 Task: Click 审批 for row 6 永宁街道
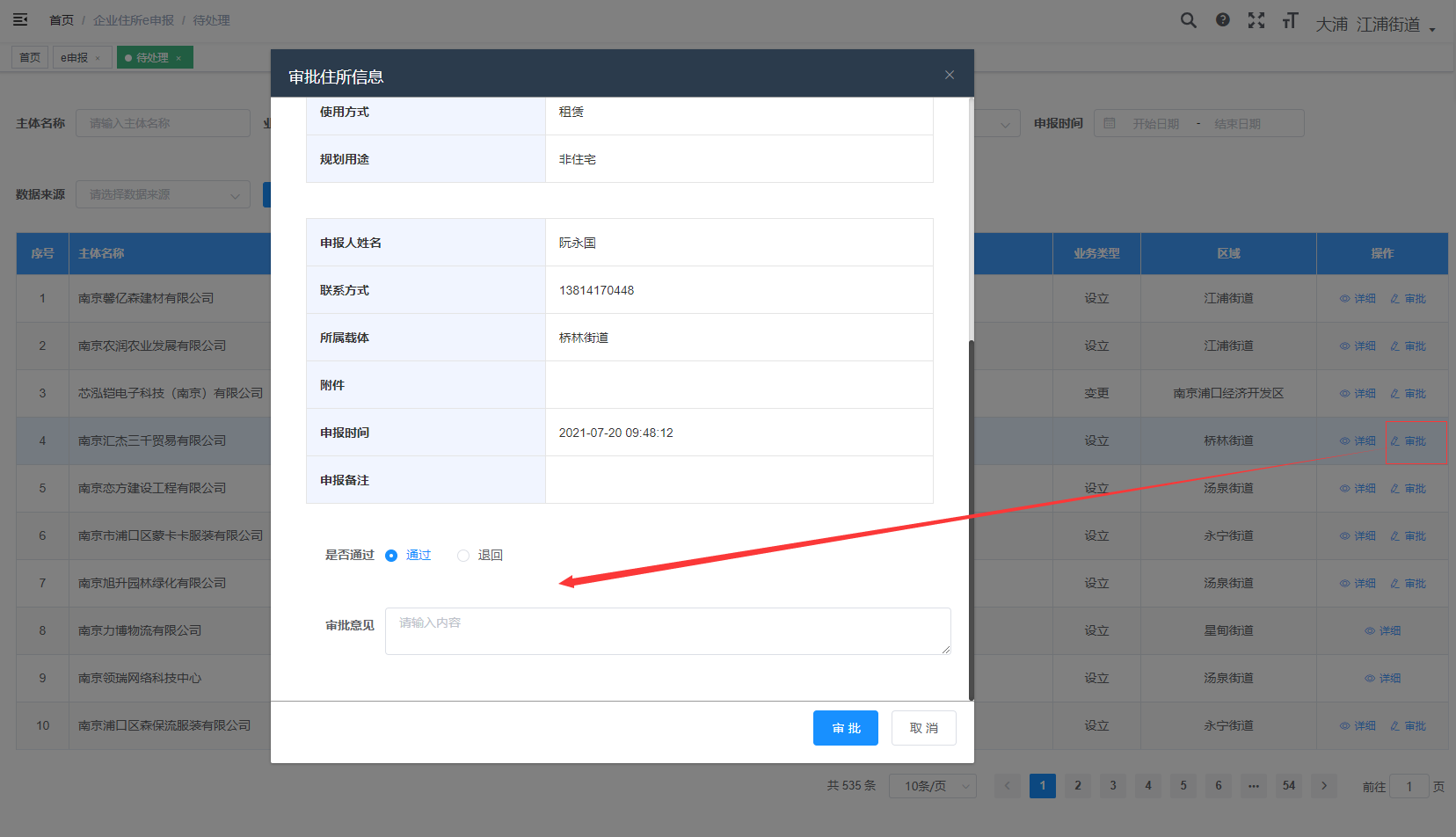tap(1409, 536)
